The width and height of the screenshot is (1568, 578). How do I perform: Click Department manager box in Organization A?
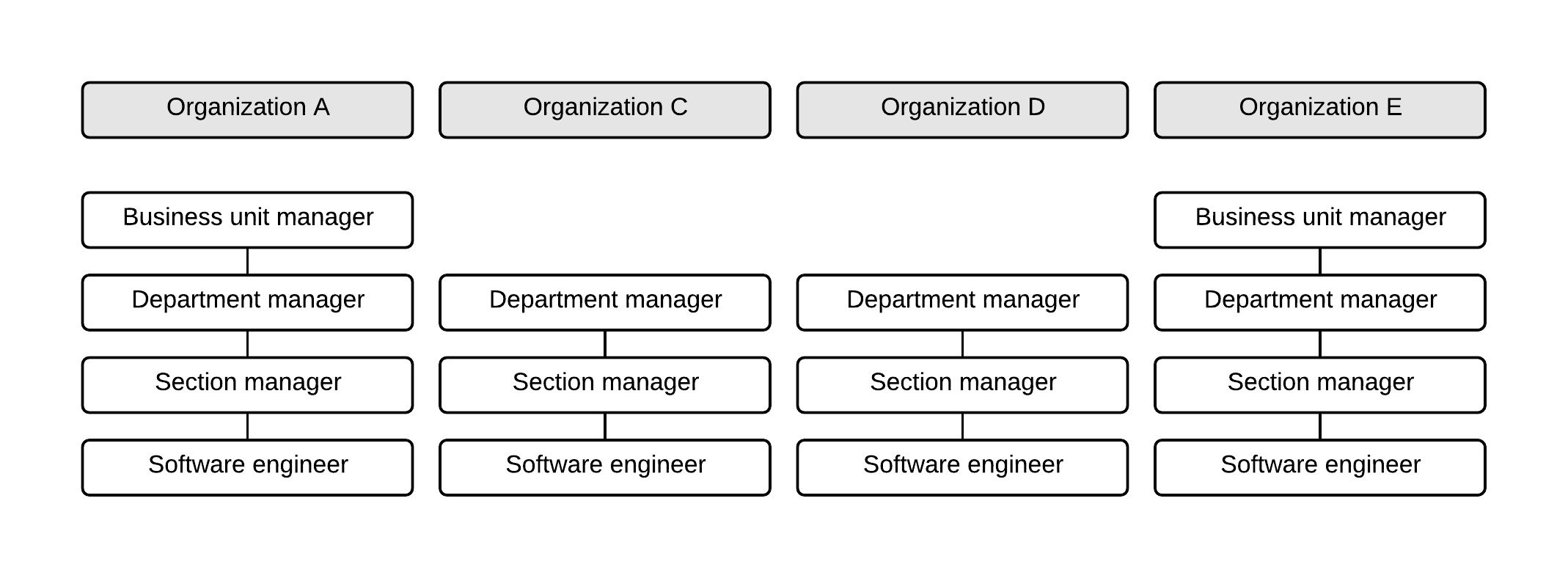pos(247,302)
